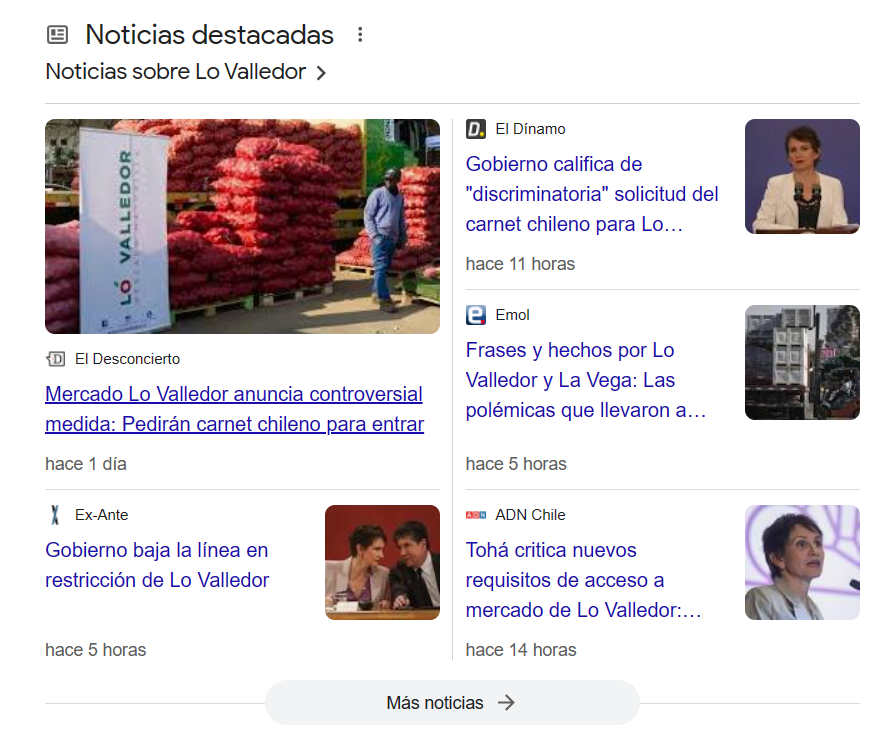Viewport: 883px width, 737px height.
Task: Click the Ex-Ante source name
Action: point(101,515)
